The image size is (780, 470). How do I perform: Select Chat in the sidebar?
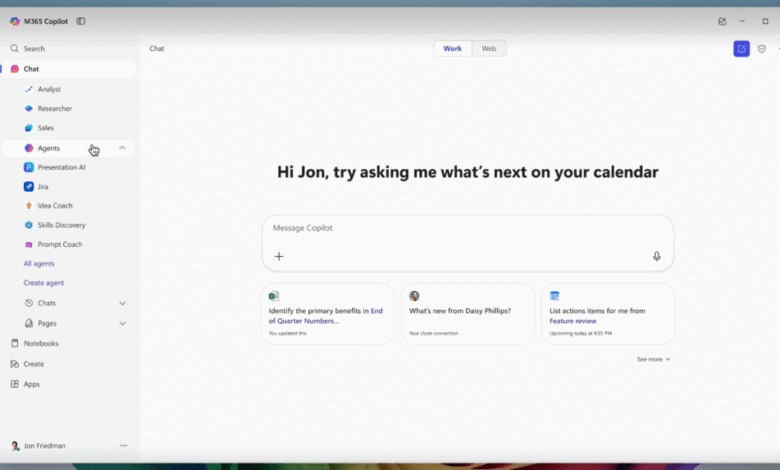(70, 69)
